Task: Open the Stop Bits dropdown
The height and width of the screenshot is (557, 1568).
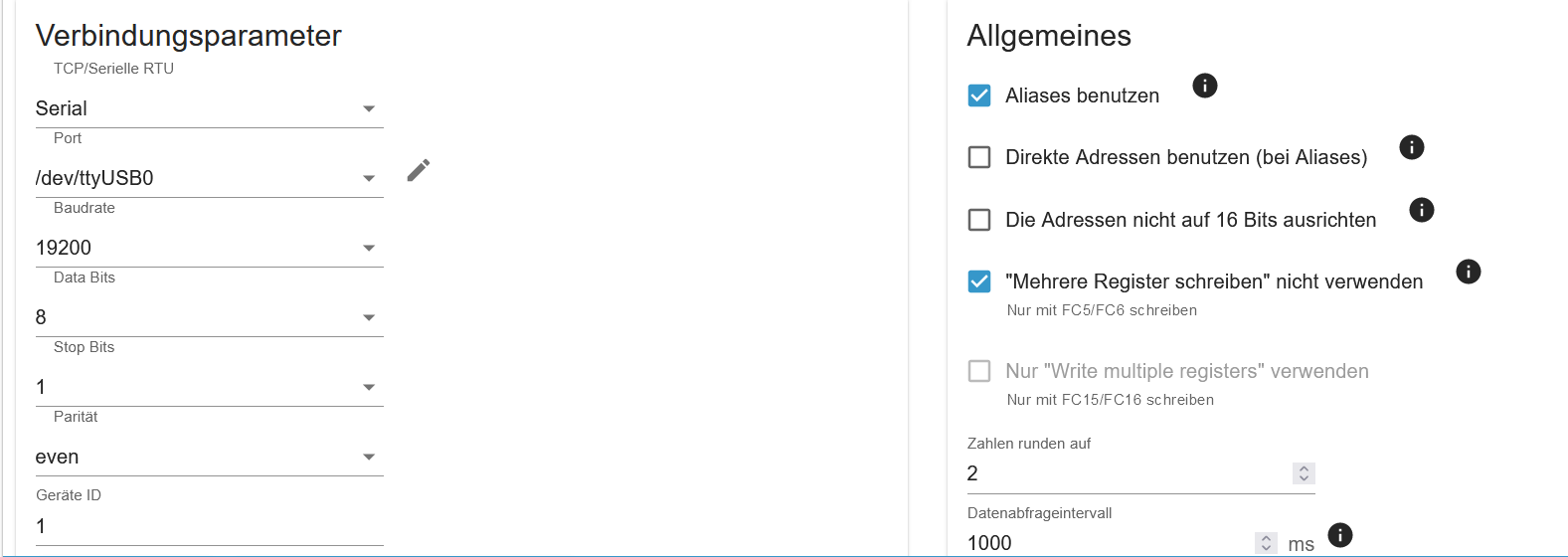Action: [209, 387]
